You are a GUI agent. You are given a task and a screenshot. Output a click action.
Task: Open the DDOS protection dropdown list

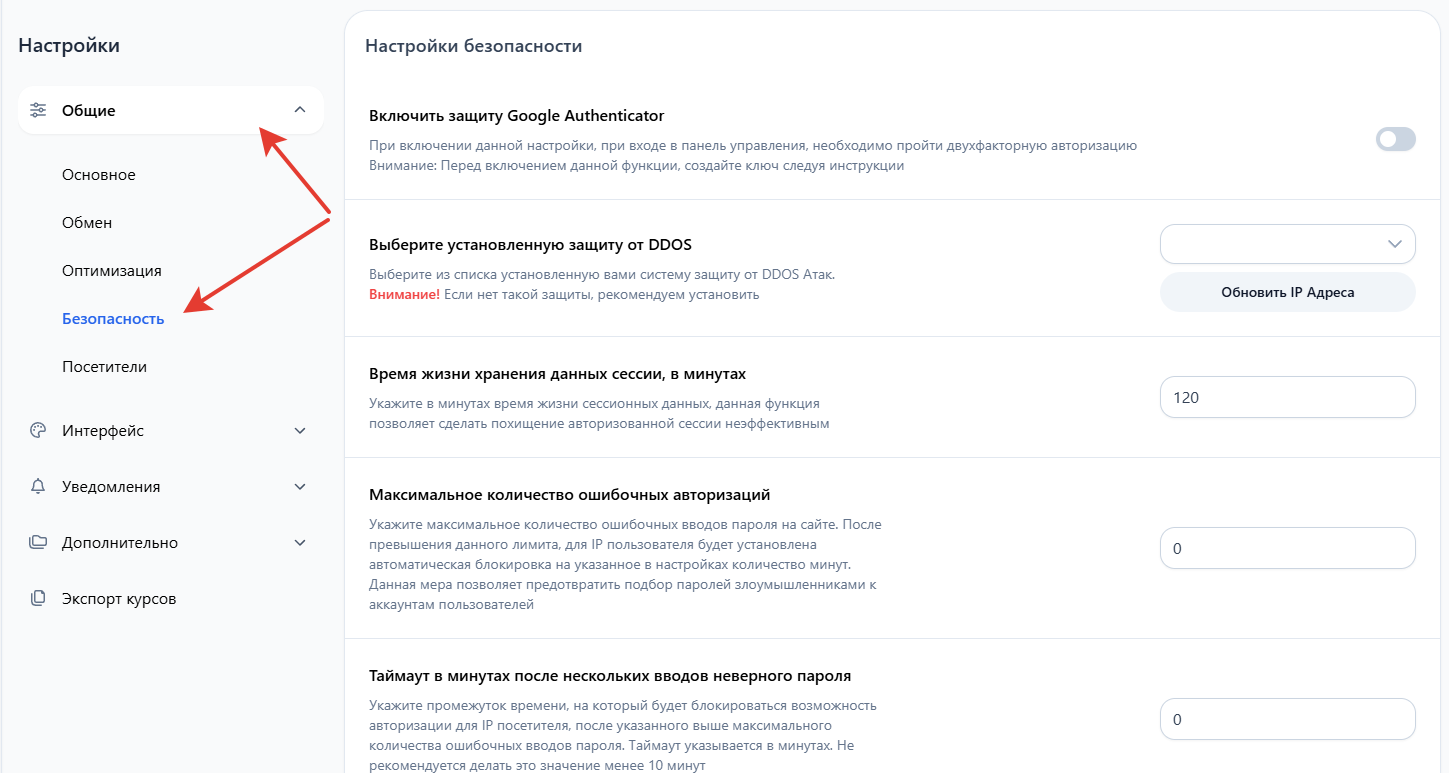[x=1287, y=244]
